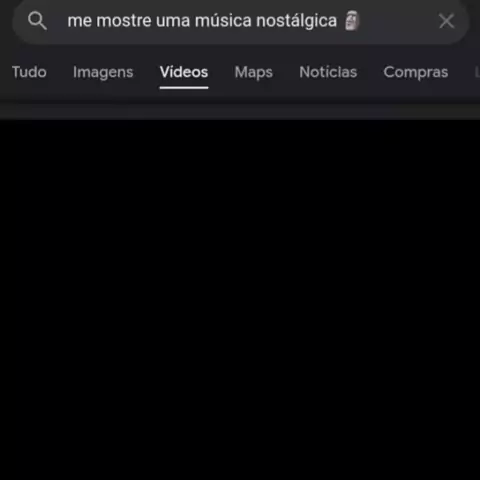
Task: Select the partially visible tab after Compras
Action: pyautogui.click(x=477, y=72)
